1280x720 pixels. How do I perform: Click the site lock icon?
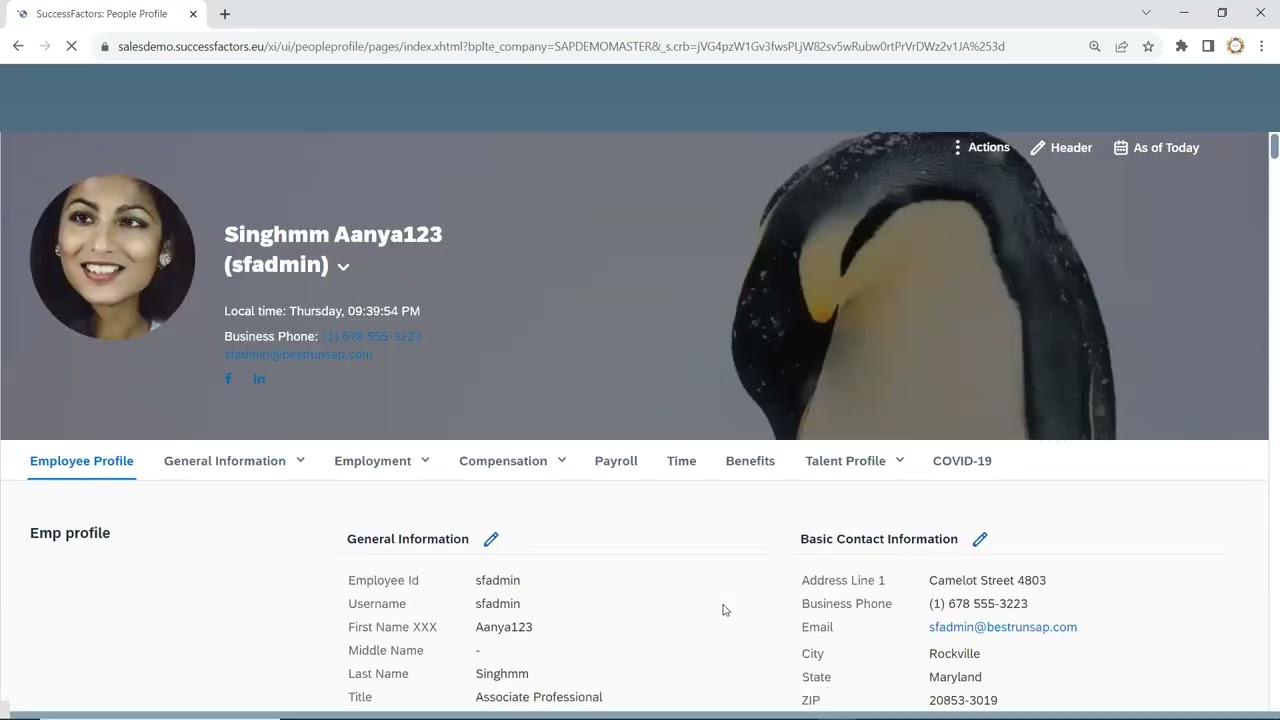pyautogui.click(x=104, y=46)
